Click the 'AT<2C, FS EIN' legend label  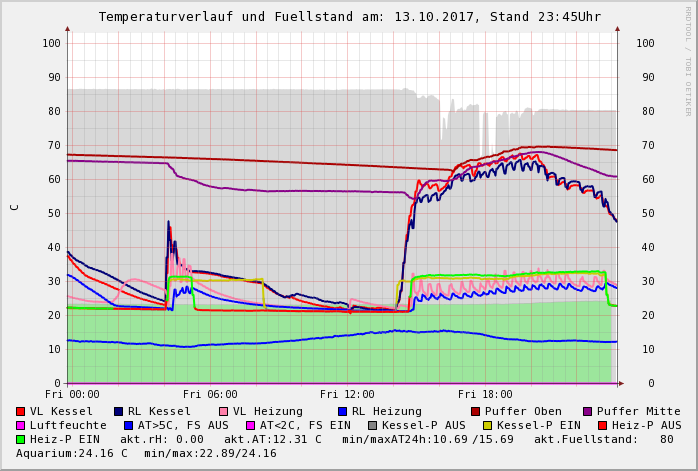coord(305,426)
